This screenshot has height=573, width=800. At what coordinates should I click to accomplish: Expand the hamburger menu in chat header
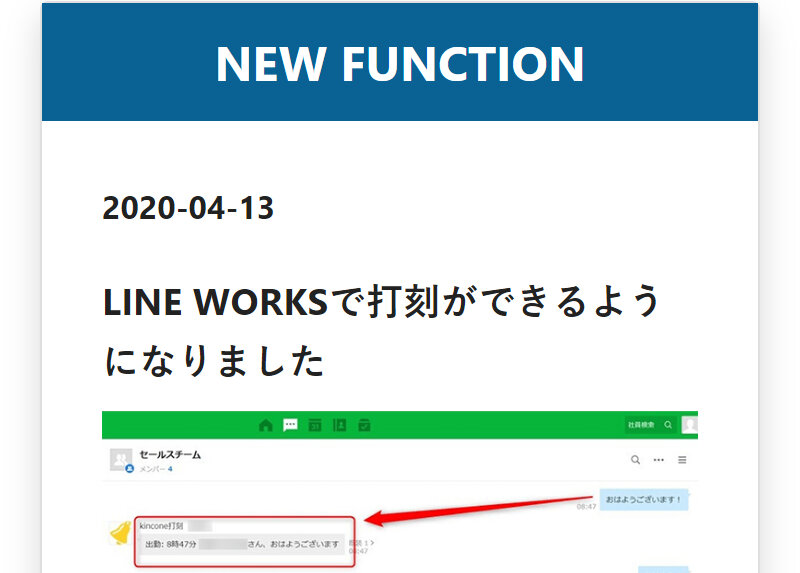tap(683, 460)
